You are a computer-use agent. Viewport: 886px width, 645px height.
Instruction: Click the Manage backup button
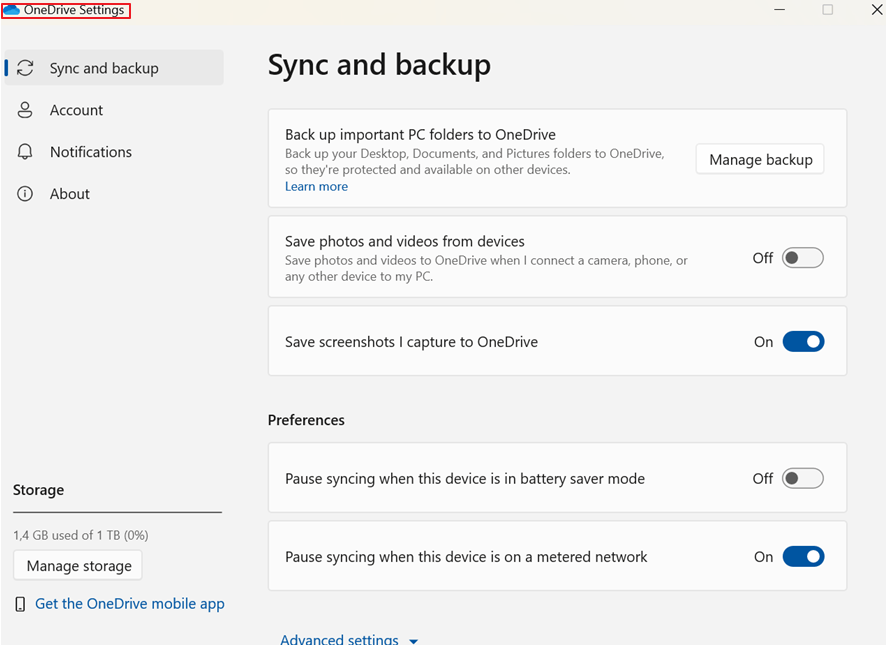point(760,160)
